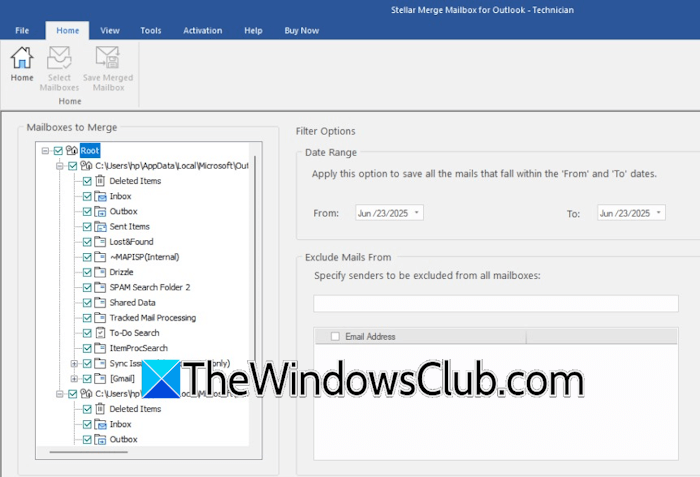Open the Activation tab

click(x=203, y=30)
